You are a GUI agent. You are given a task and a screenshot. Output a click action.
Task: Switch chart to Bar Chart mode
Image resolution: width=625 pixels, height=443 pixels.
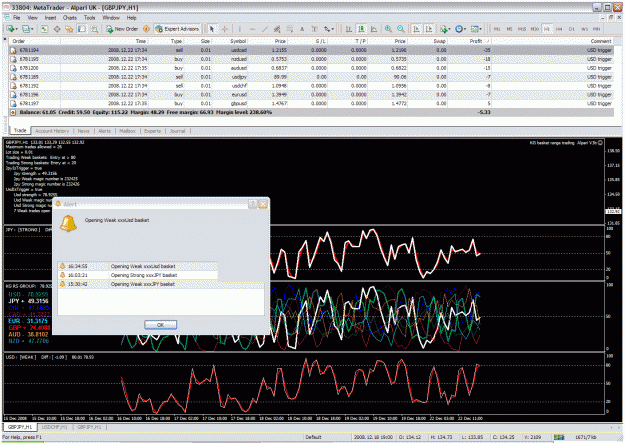[349, 29]
